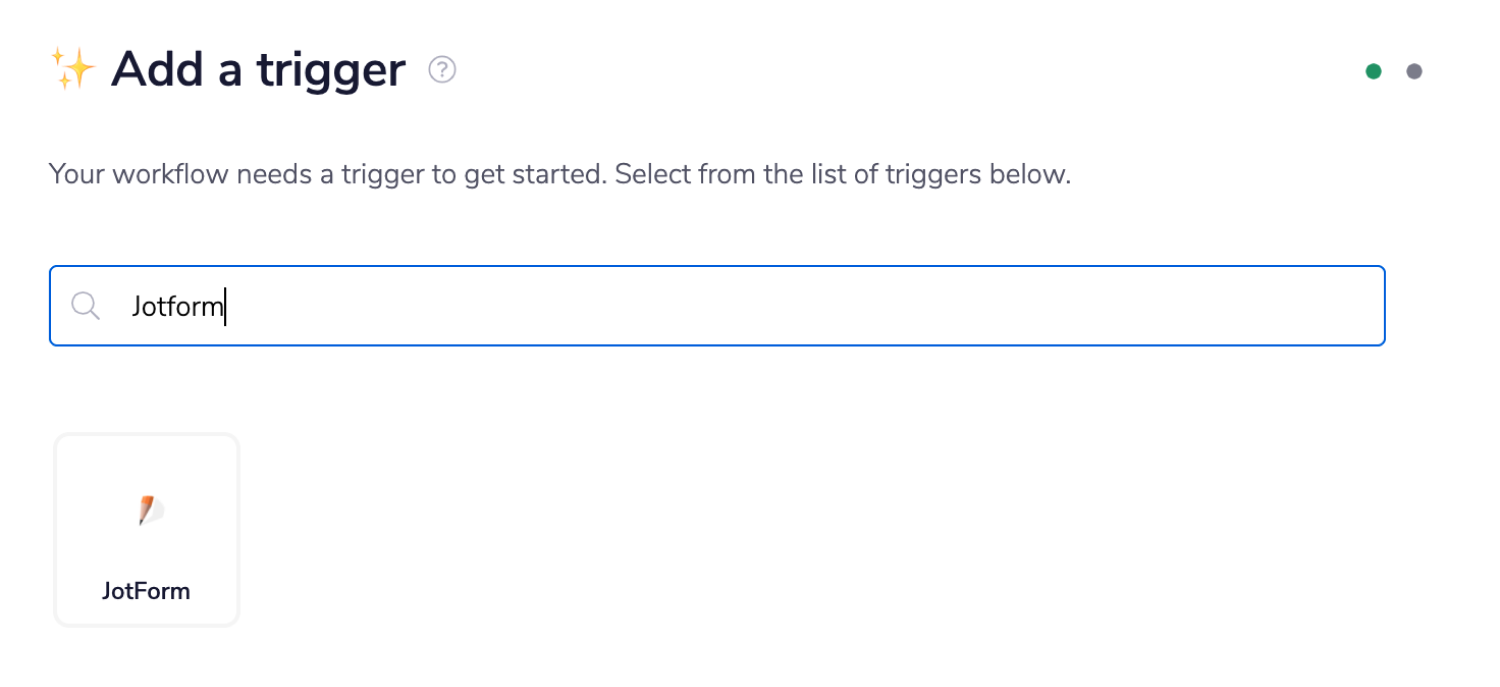Switch to the inactive gray step
Screen dimensions: 1500x687
point(1414,71)
